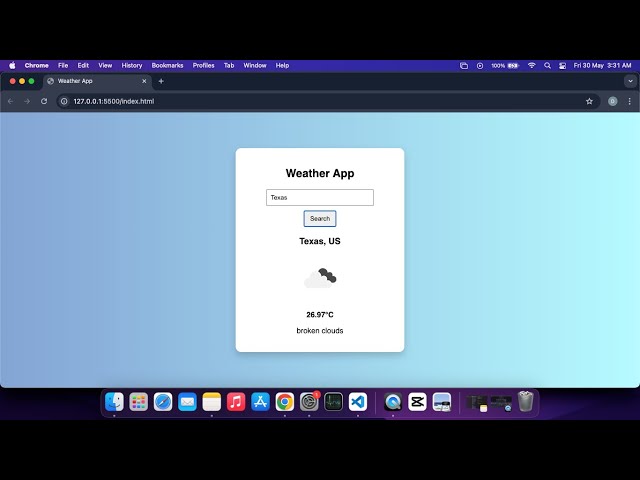Open Safari from the dock
The image size is (640, 480).
[x=163, y=402]
